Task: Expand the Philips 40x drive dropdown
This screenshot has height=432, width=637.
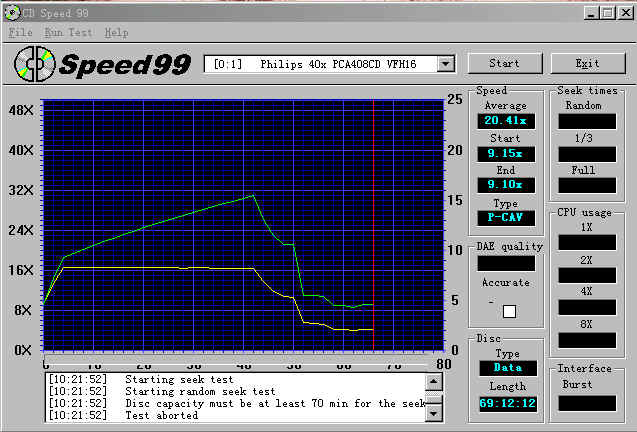Action: tap(442, 64)
